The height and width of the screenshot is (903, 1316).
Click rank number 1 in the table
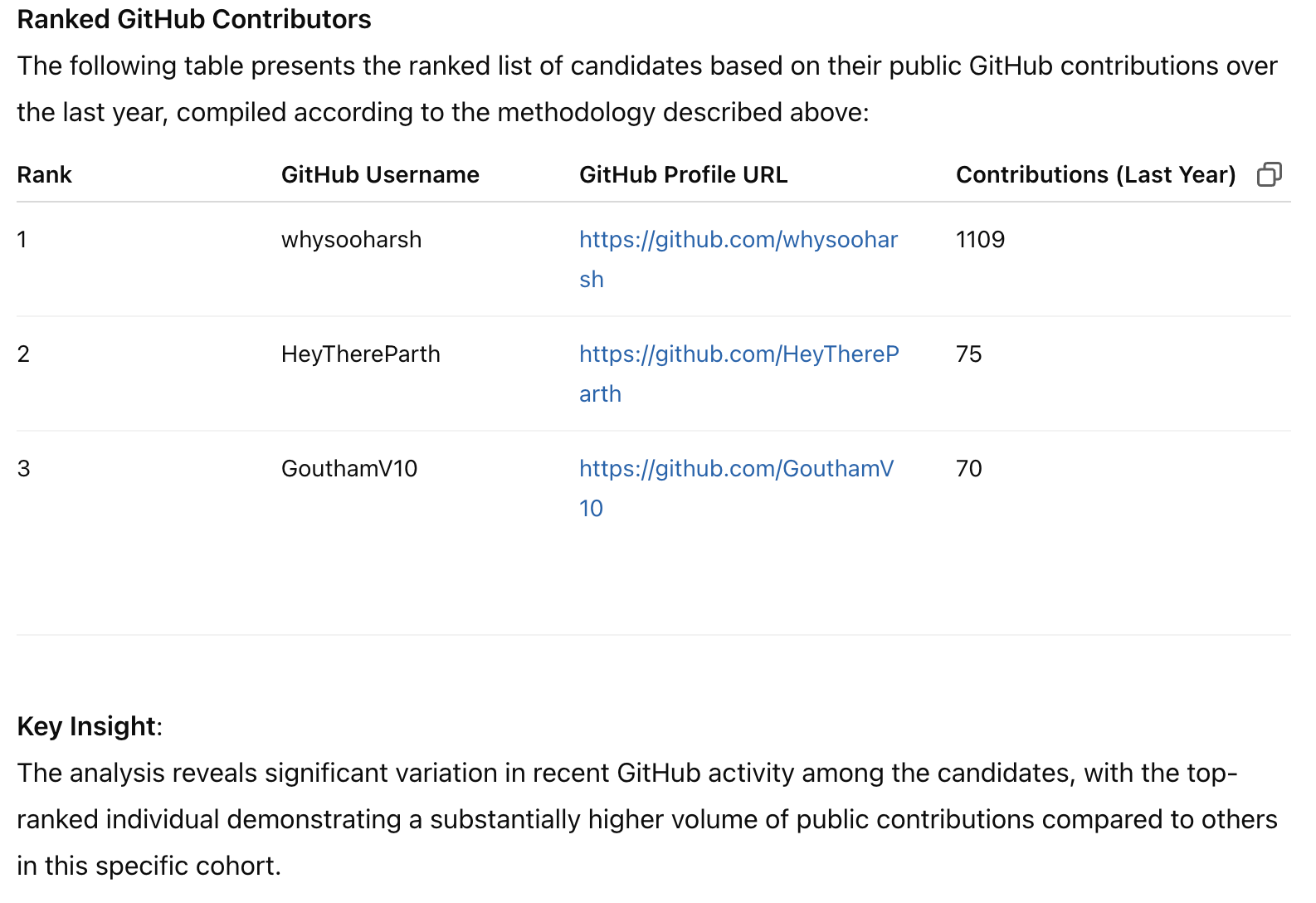[22, 240]
